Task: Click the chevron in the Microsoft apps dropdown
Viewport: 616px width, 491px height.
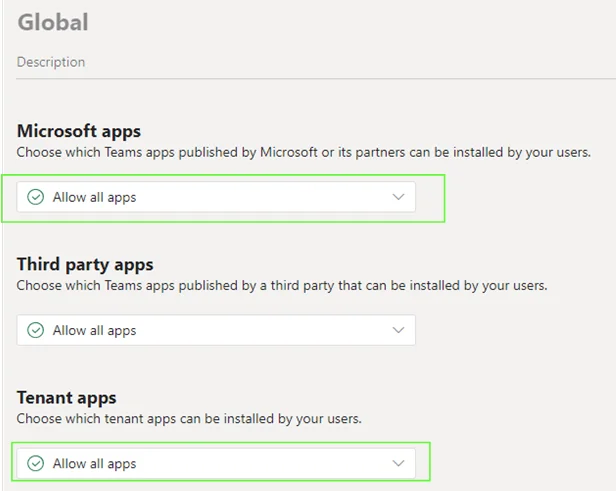Action: pyautogui.click(x=398, y=197)
